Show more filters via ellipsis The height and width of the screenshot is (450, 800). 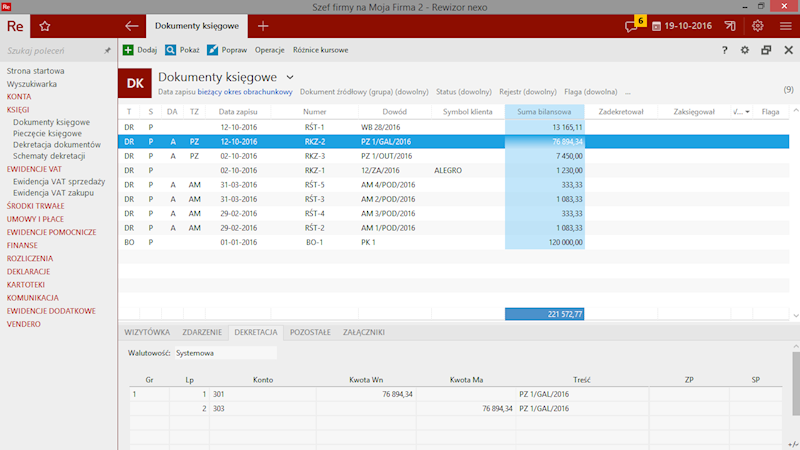point(628,92)
